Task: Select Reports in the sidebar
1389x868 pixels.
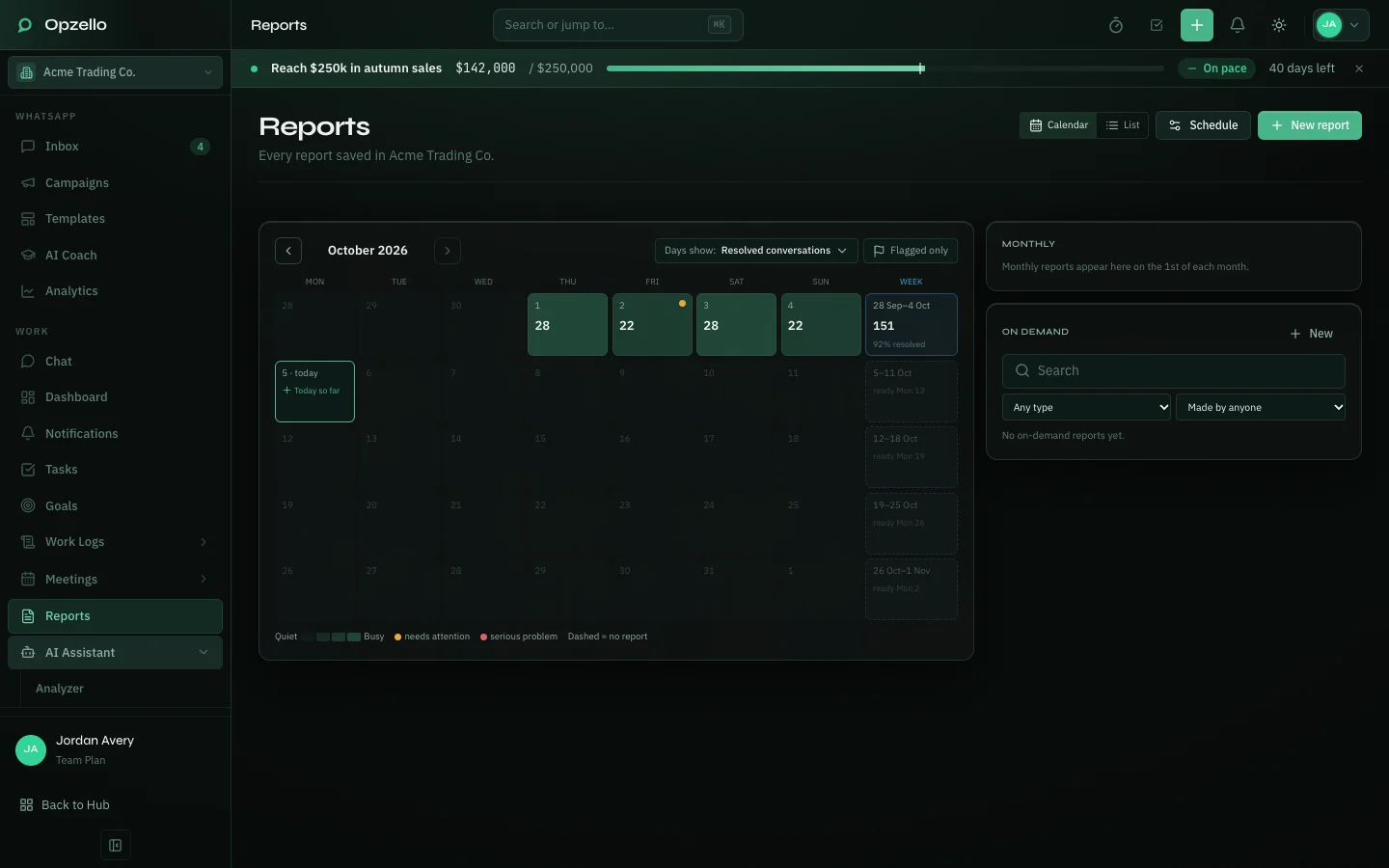Action: [115, 616]
